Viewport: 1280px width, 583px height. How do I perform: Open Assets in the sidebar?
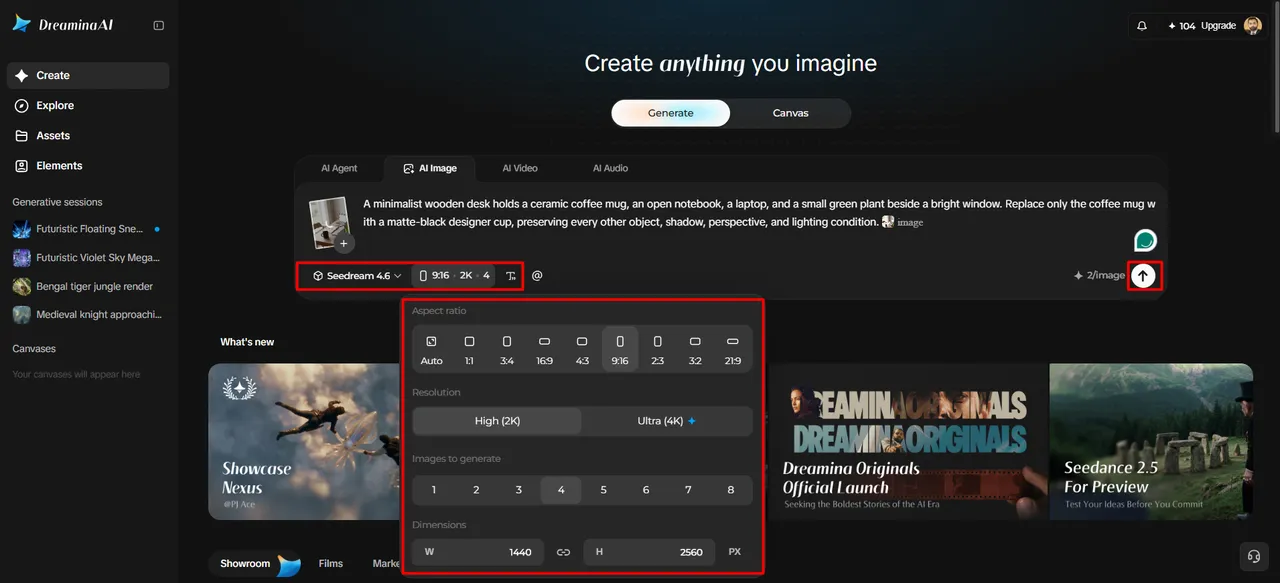88,135
